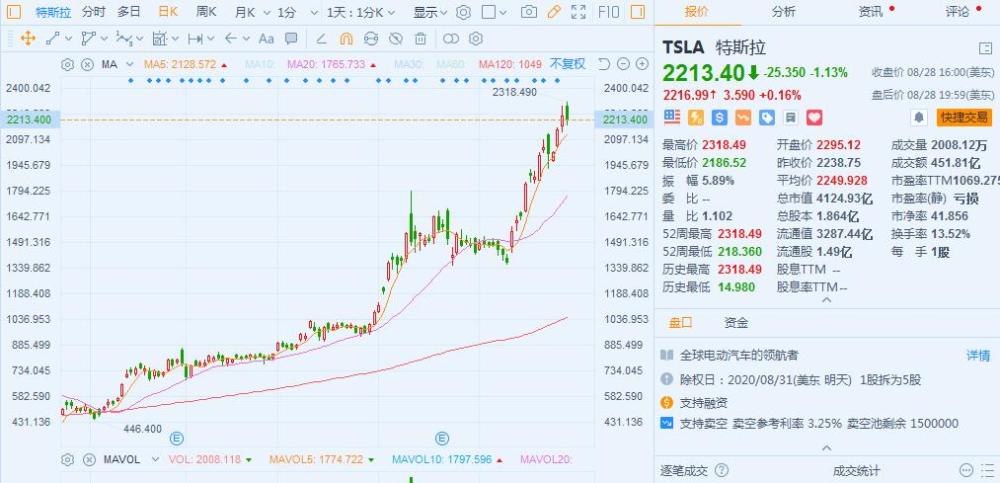1000x483 pixels.
Task: Select the measurement ruler tool
Action: pos(159,39)
